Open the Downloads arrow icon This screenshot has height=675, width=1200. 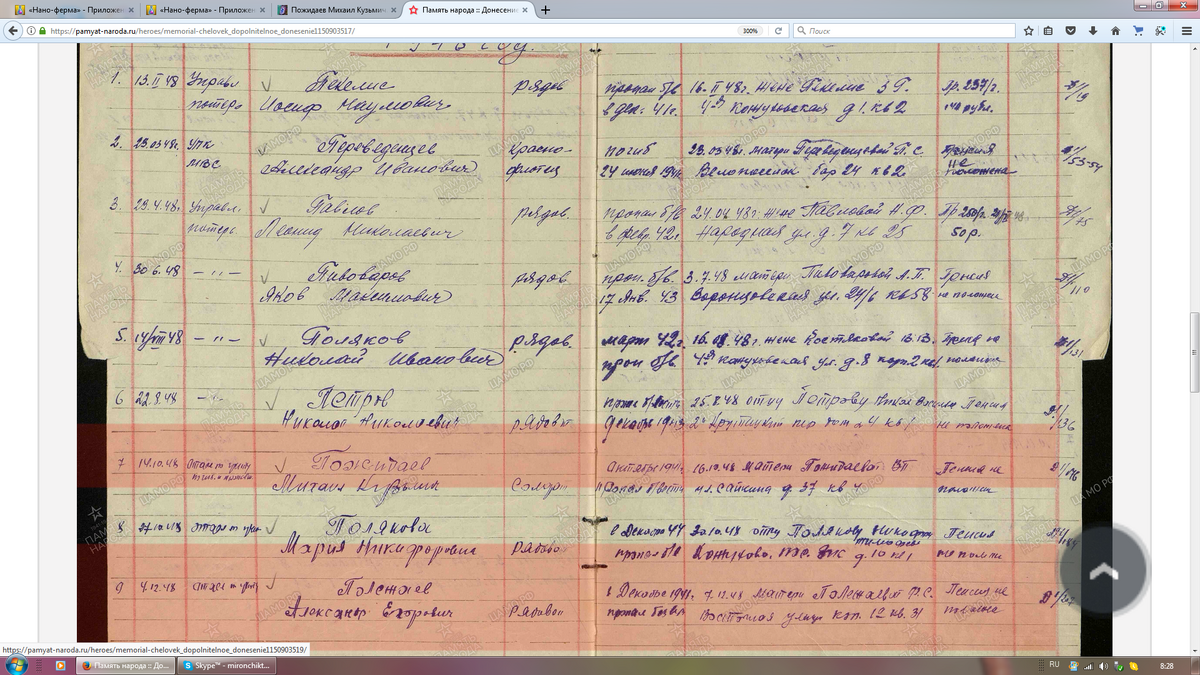tap(1093, 31)
